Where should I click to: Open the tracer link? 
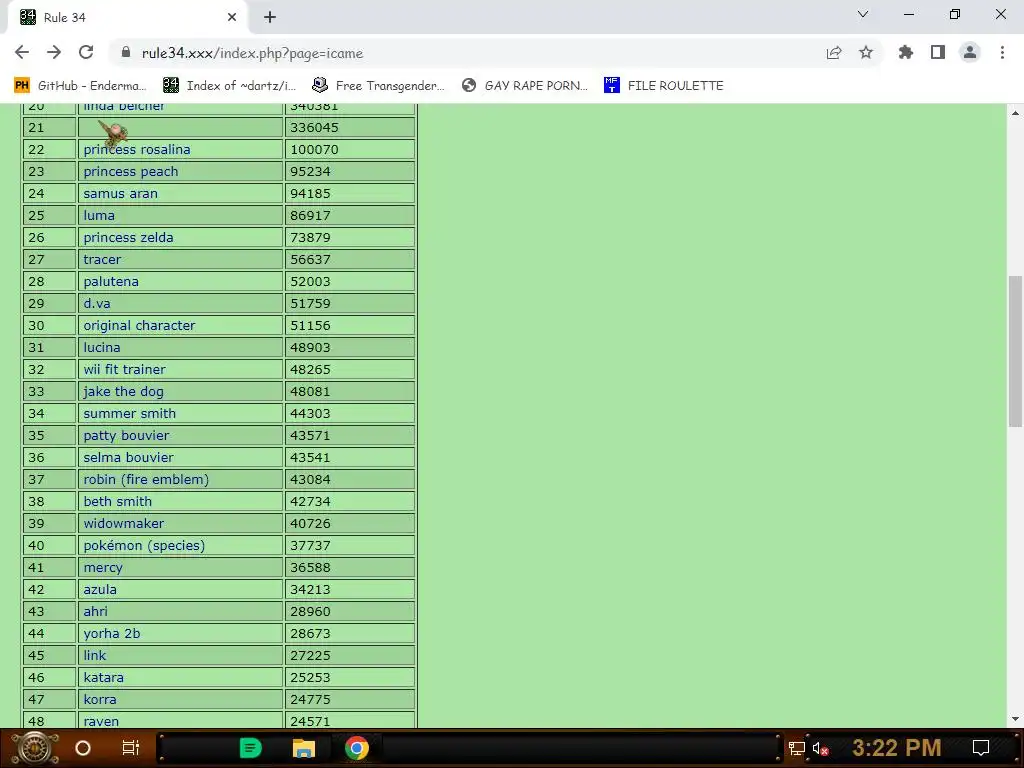(x=102, y=259)
